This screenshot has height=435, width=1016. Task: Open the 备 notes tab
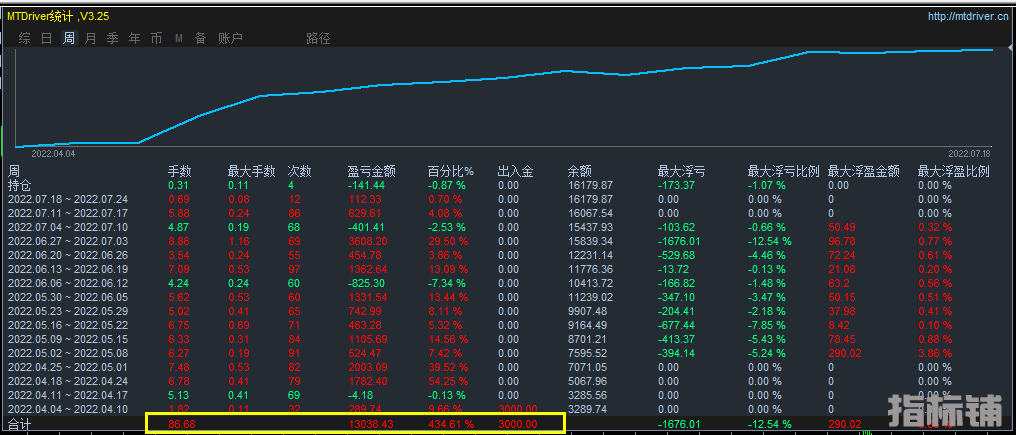coord(200,38)
